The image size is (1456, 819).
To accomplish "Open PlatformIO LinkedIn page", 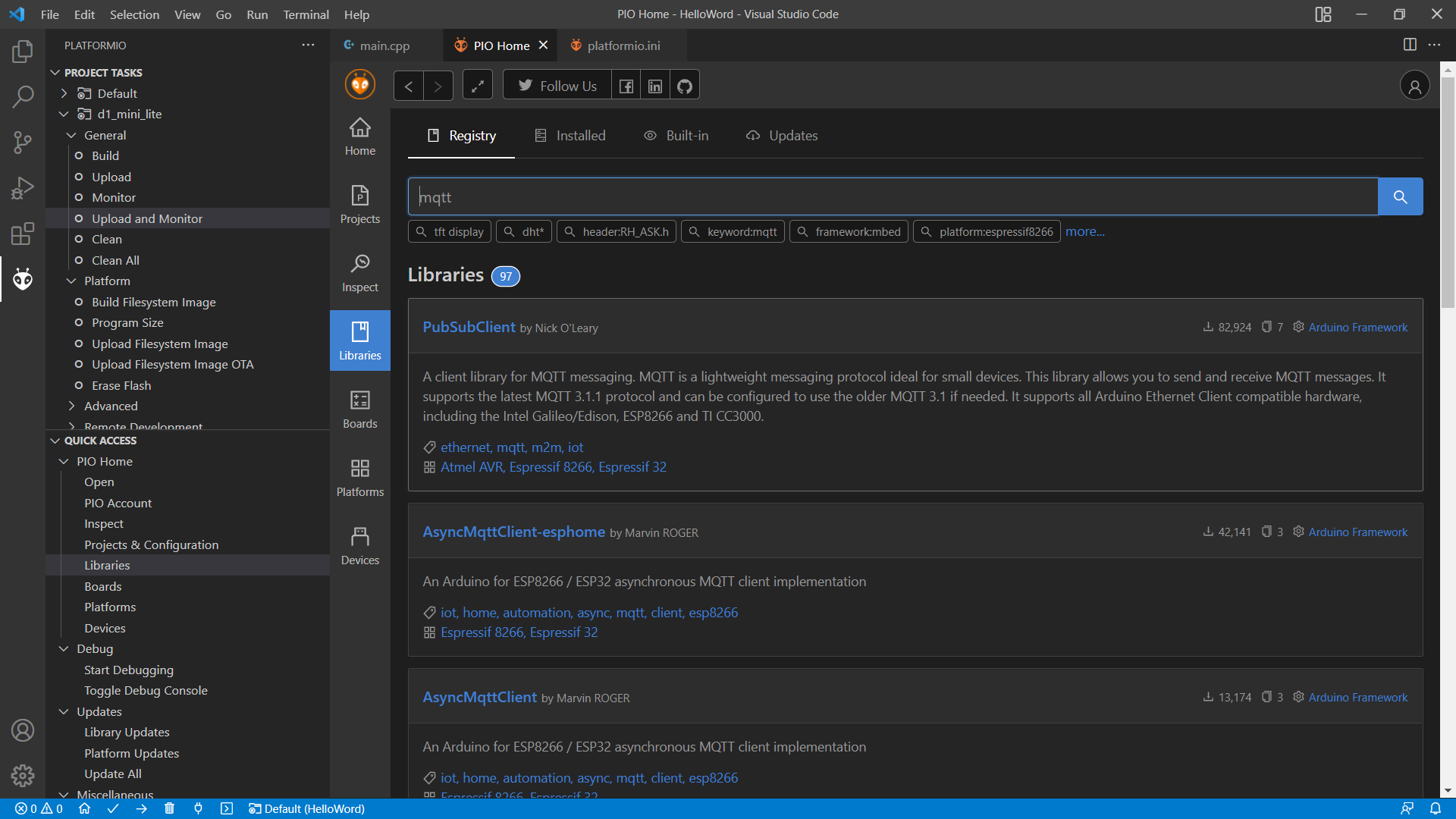I will pos(655,86).
